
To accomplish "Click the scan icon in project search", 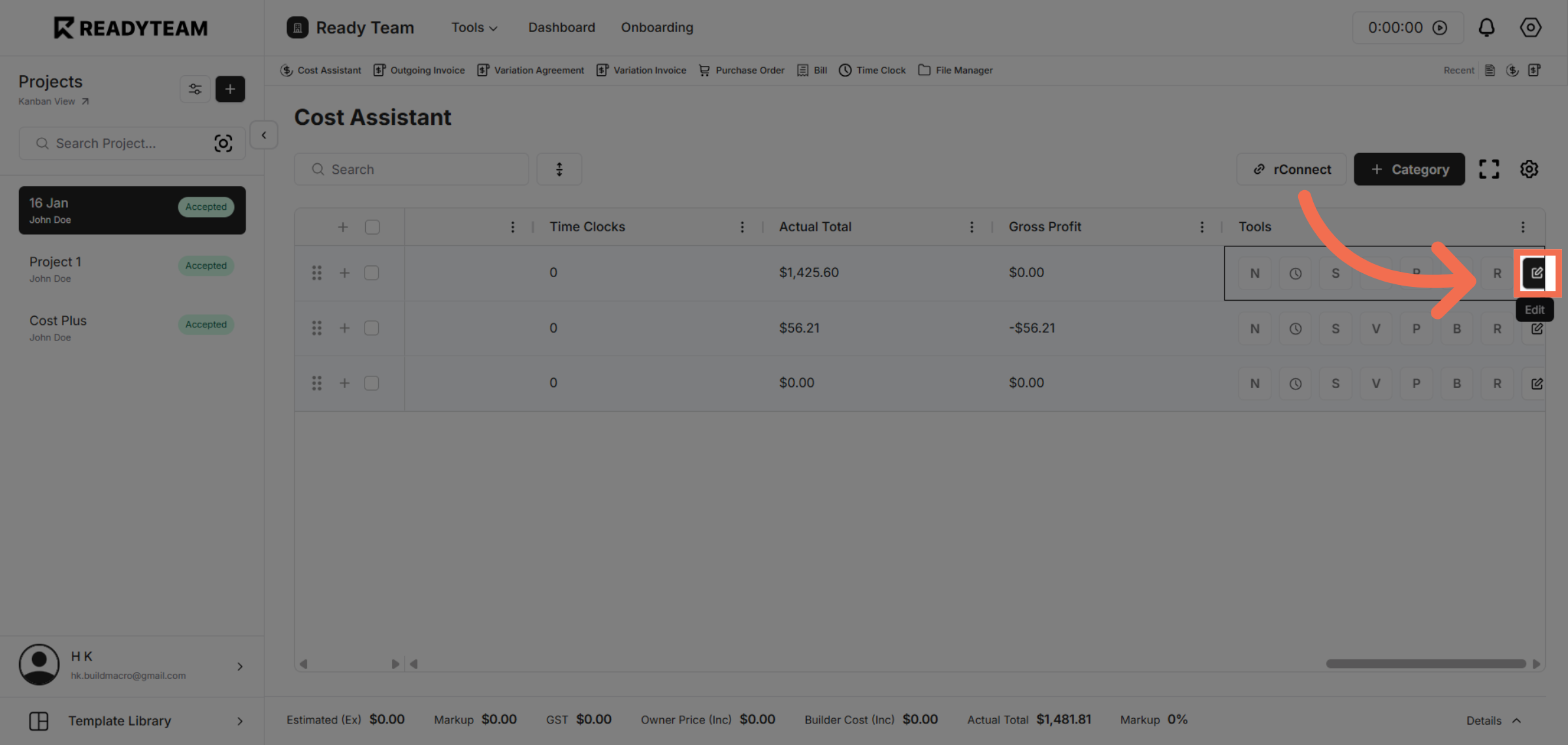I will click(x=223, y=143).
